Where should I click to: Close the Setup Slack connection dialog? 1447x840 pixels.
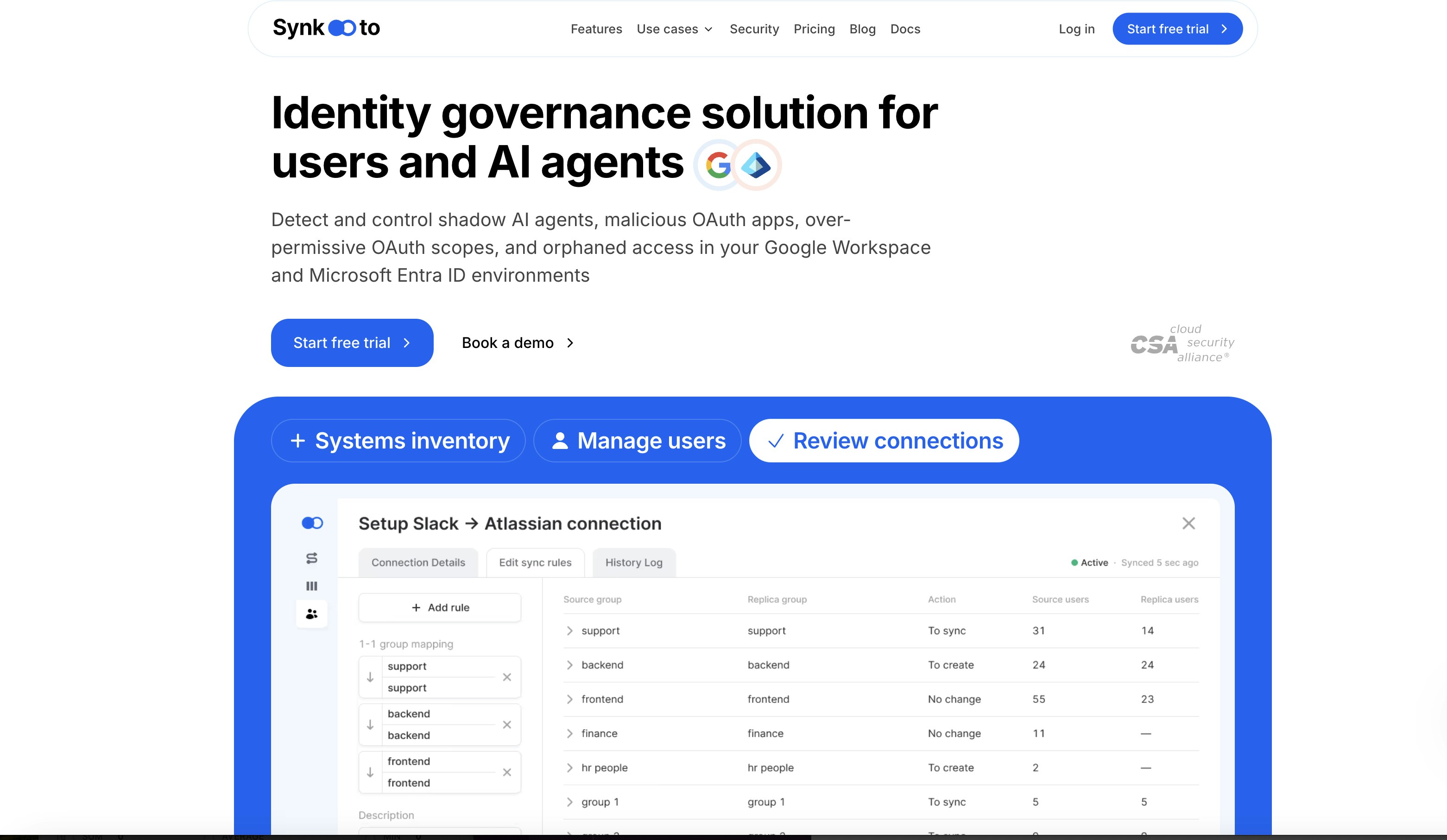coord(1188,524)
